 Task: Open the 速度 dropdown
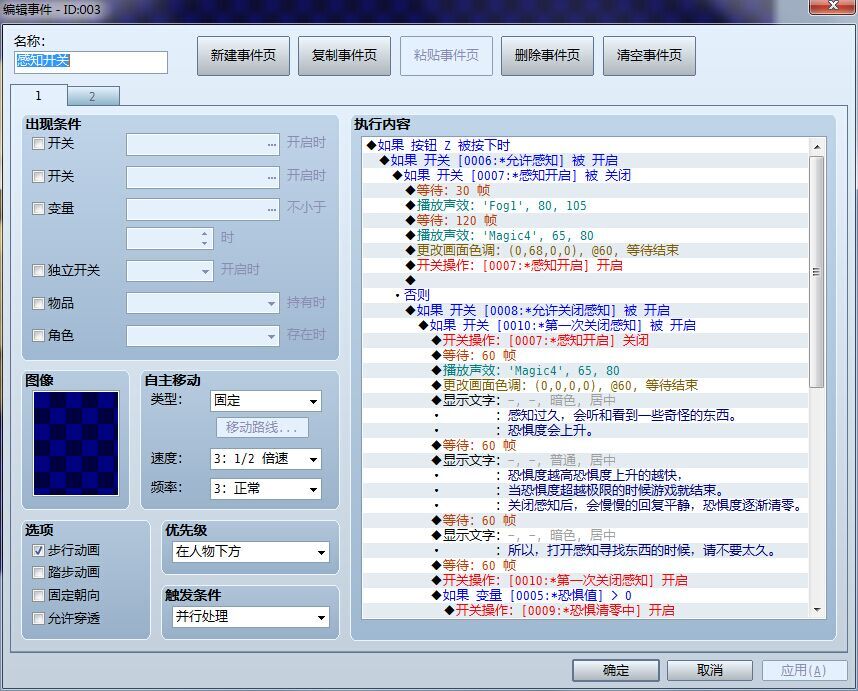click(266, 459)
